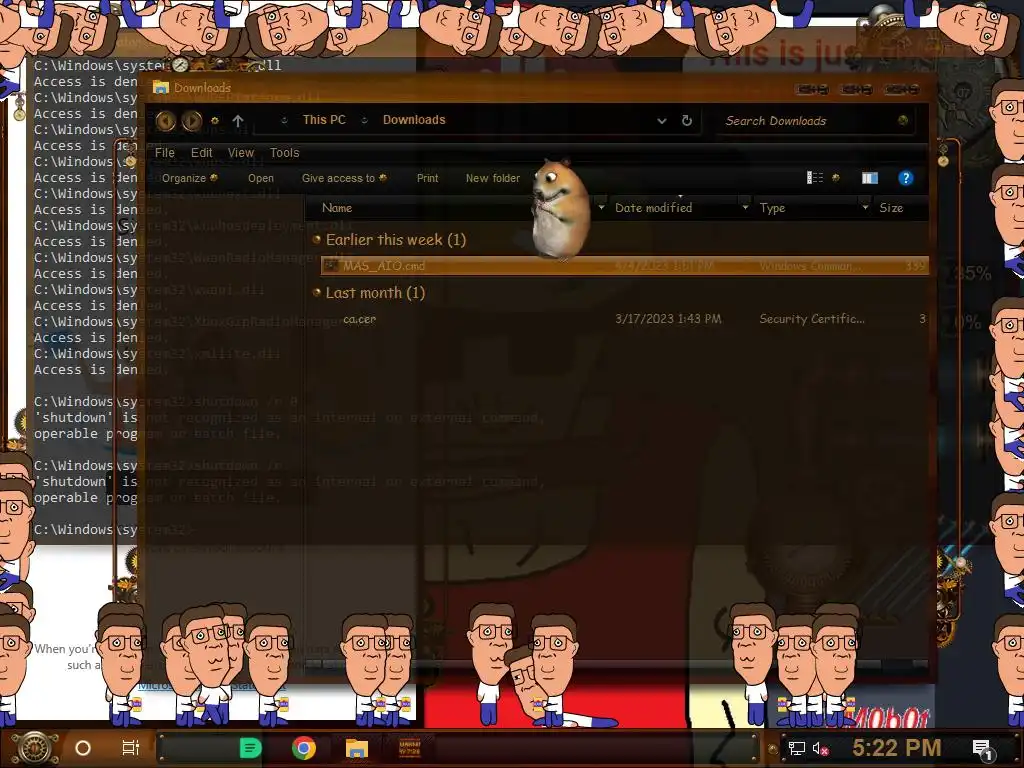This screenshot has width=1024, height=768.
Task: Click the Search Downloads field
Action: (815, 121)
